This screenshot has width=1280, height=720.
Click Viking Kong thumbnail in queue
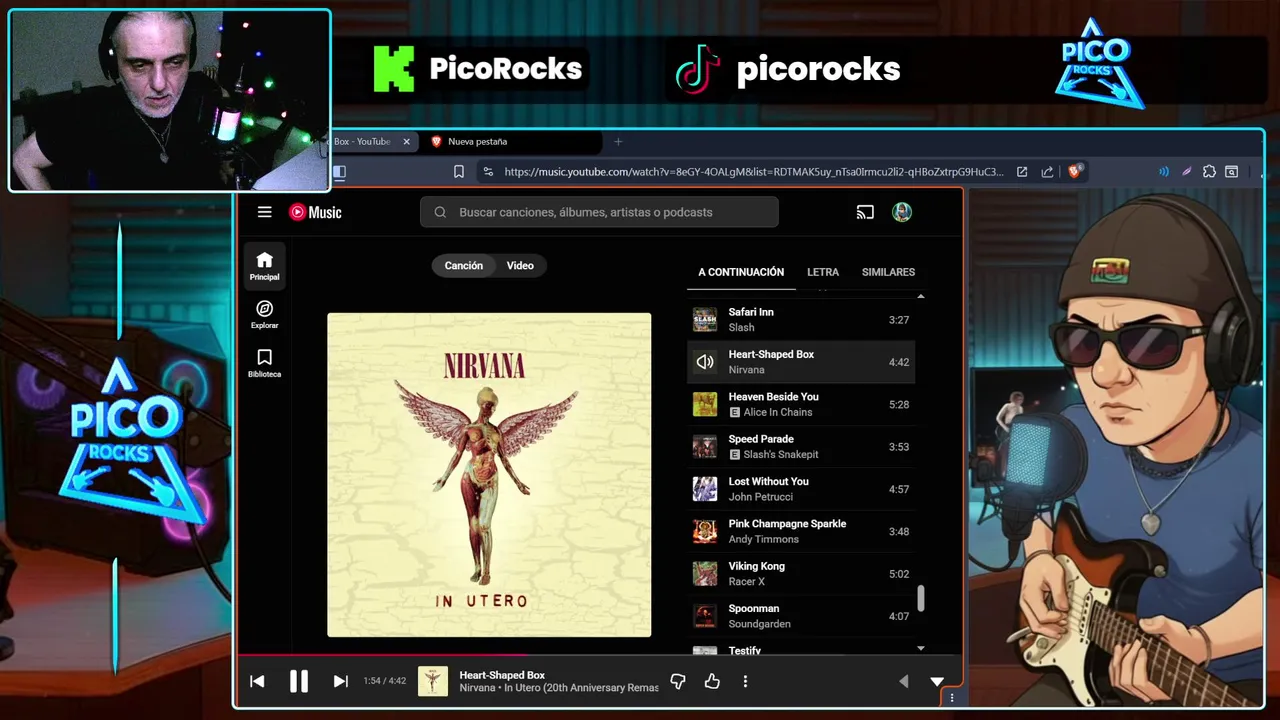tap(705, 574)
